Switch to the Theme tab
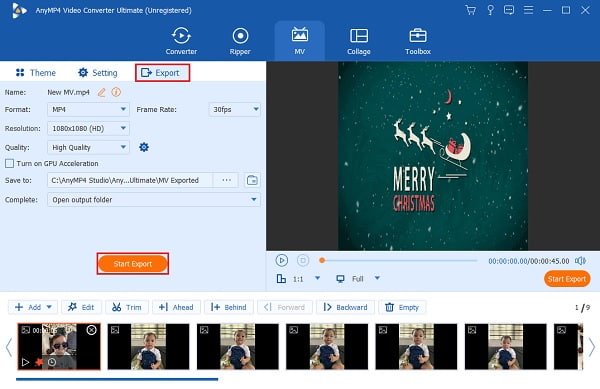This screenshot has height=389, width=600. (x=36, y=73)
